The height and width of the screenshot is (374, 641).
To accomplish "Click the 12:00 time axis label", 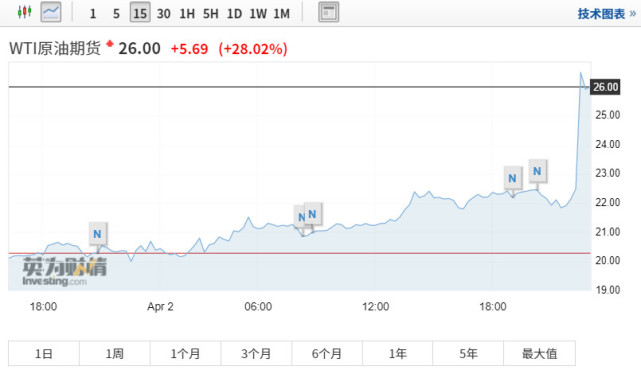I will click(376, 307).
